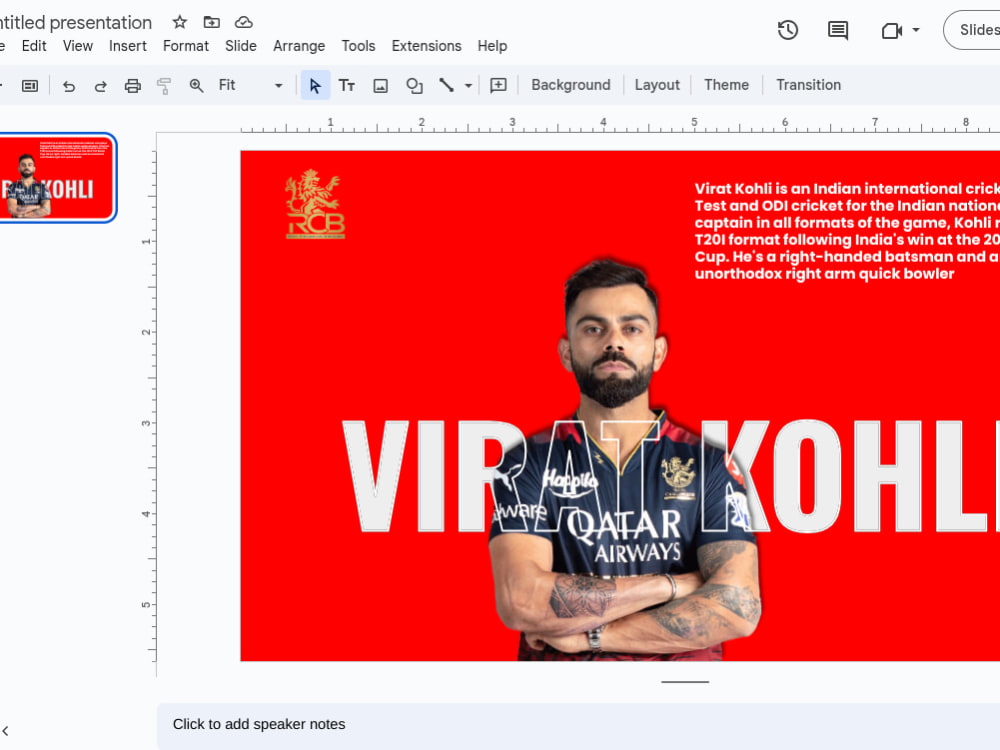
Task: Start a video call with the camera icon
Action: [x=892, y=30]
